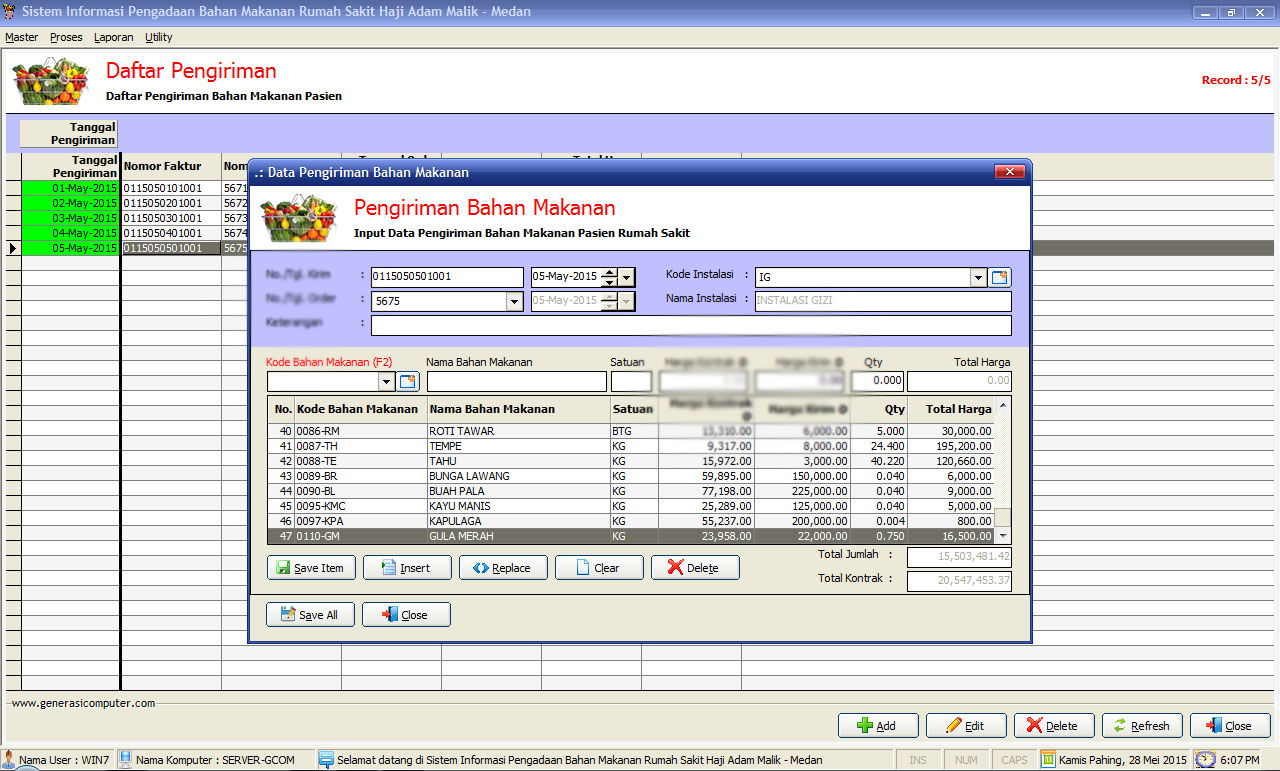Click the Edit button with pencil icon

pos(965,726)
